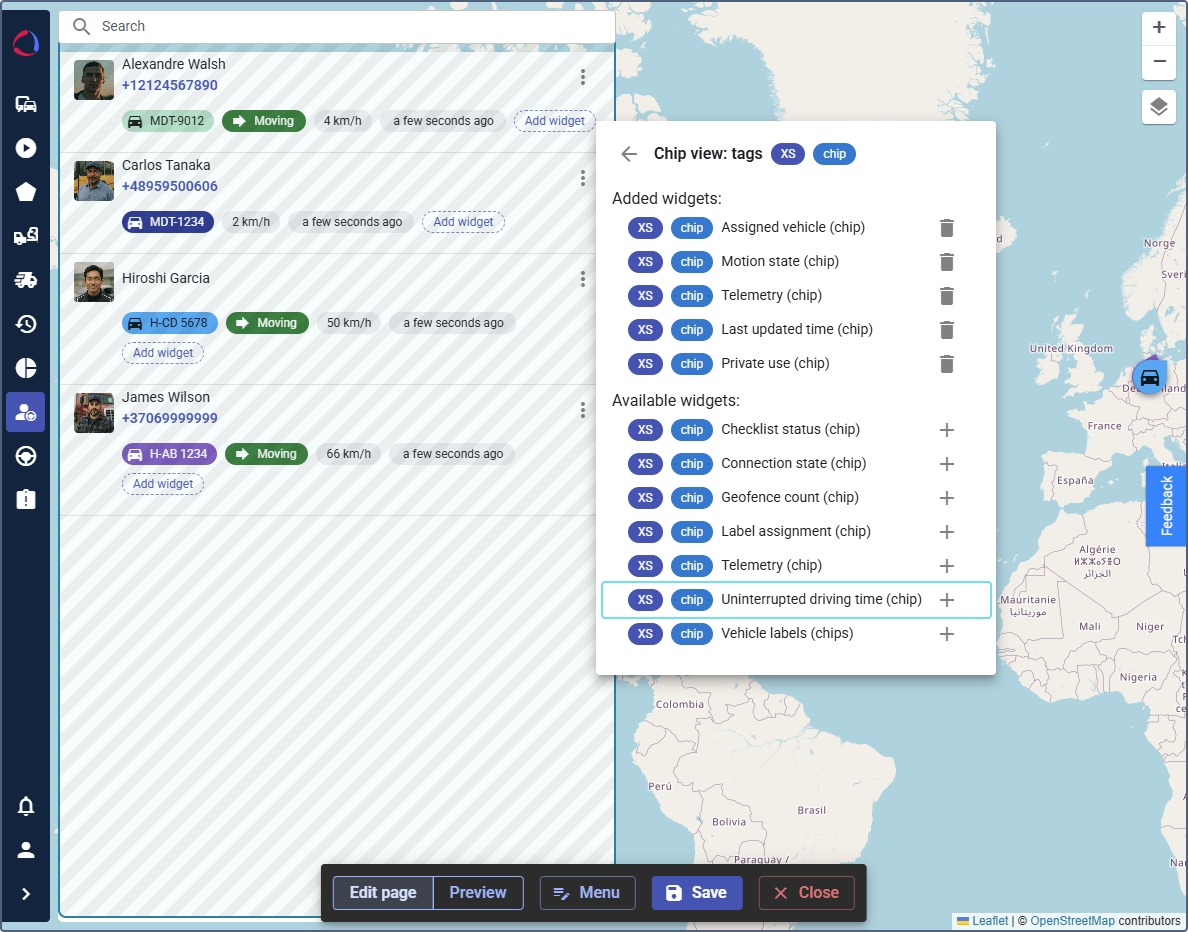Open the Menu in the bottom bar
Viewport: 1188px width, 932px height.
click(x=587, y=893)
